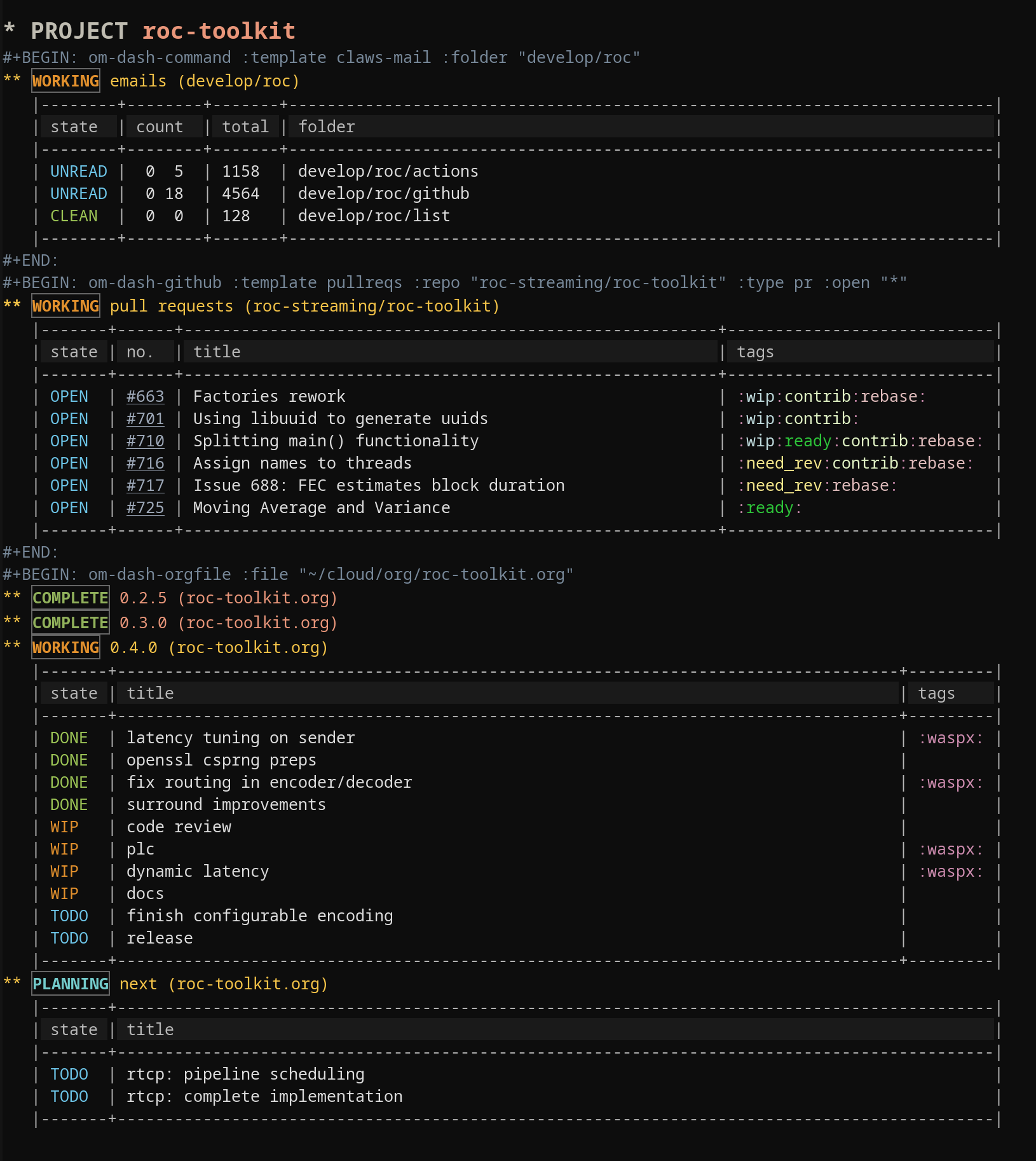Click 'finish configurable encoding' task
Viewport: 1036px width, 1161px height.
pyautogui.click(x=259, y=916)
